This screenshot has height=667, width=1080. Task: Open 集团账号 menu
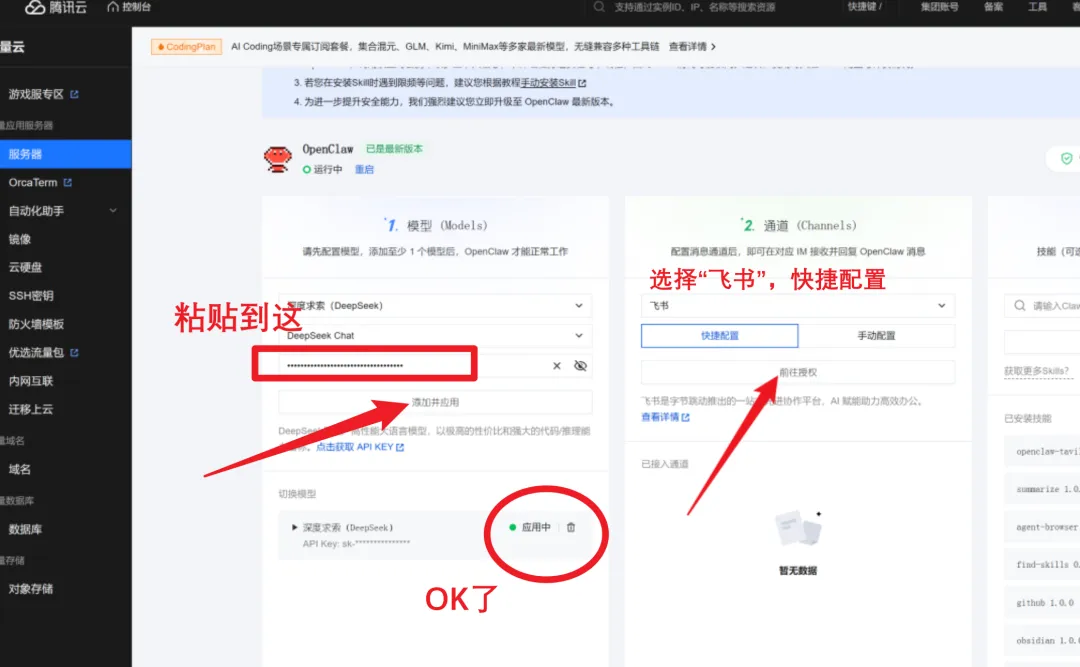[939, 7]
